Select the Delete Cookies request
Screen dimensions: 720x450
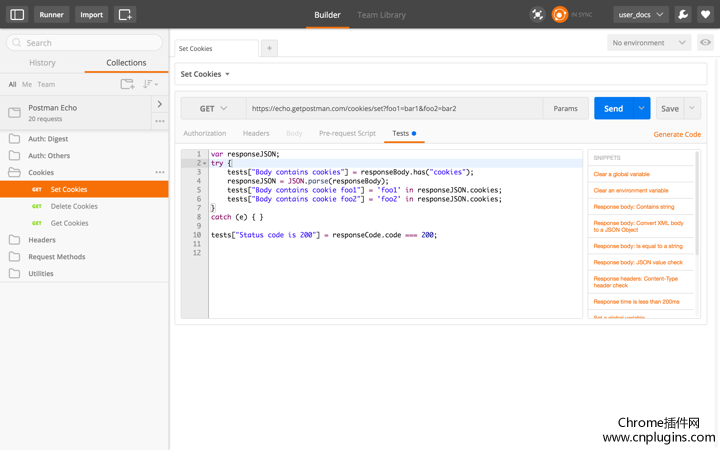84,206
